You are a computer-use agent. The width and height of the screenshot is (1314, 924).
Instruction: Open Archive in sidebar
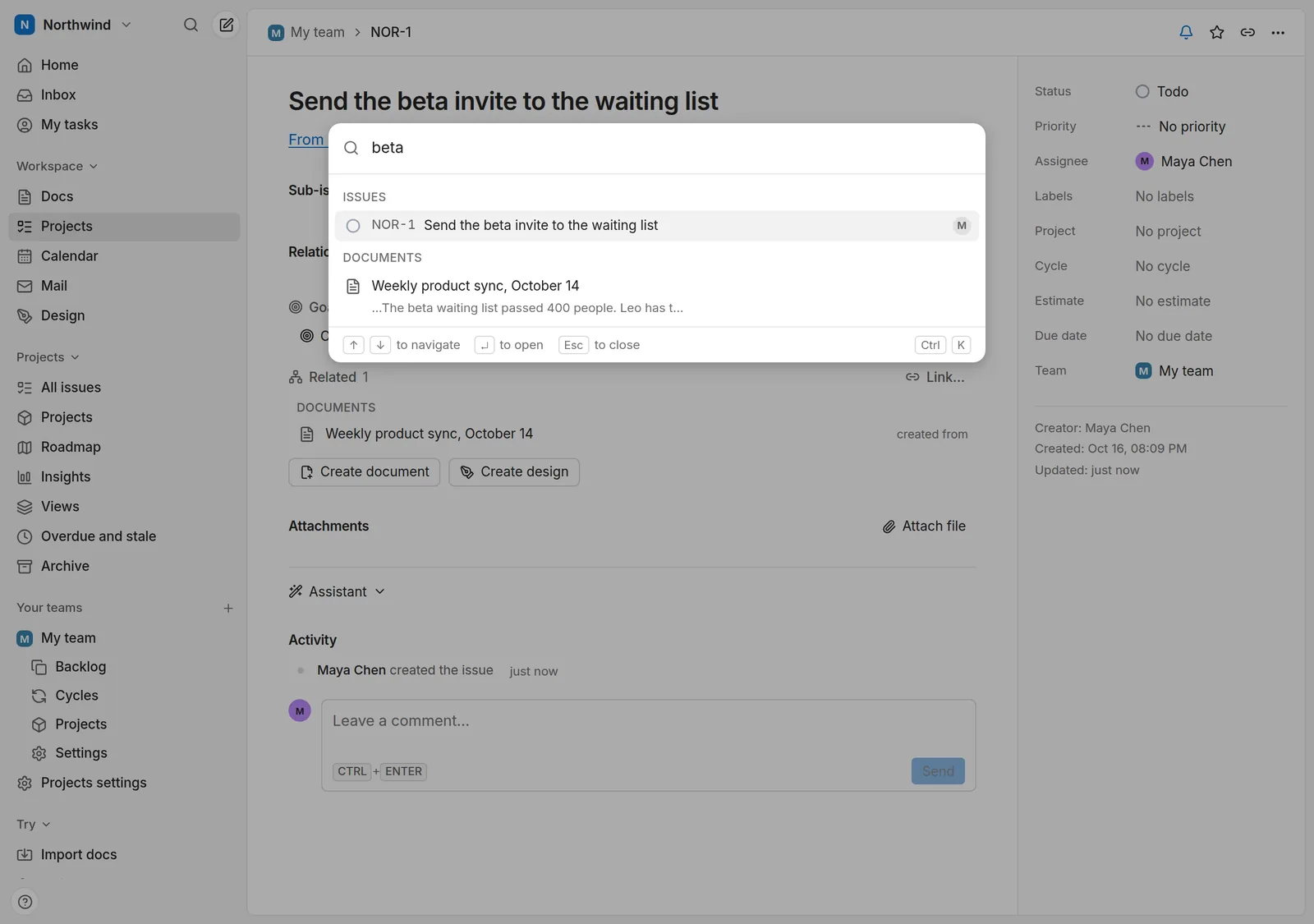pos(124,566)
